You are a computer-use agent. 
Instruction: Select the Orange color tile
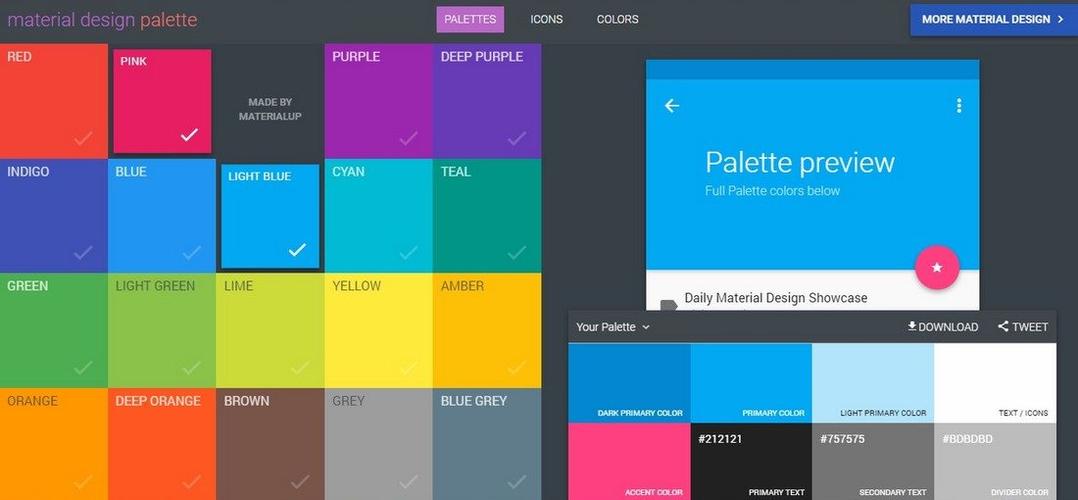point(54,444)
